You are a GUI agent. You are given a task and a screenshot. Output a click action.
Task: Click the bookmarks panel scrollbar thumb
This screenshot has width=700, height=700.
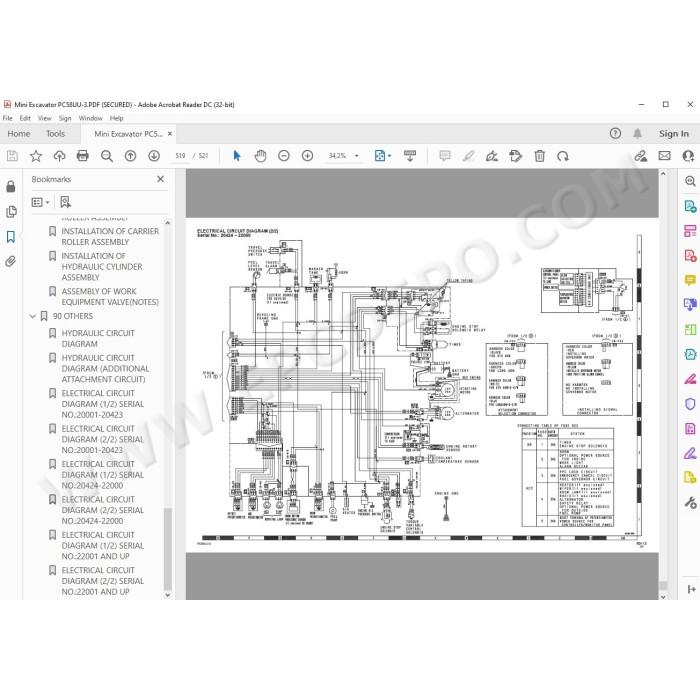coord(168,549)
